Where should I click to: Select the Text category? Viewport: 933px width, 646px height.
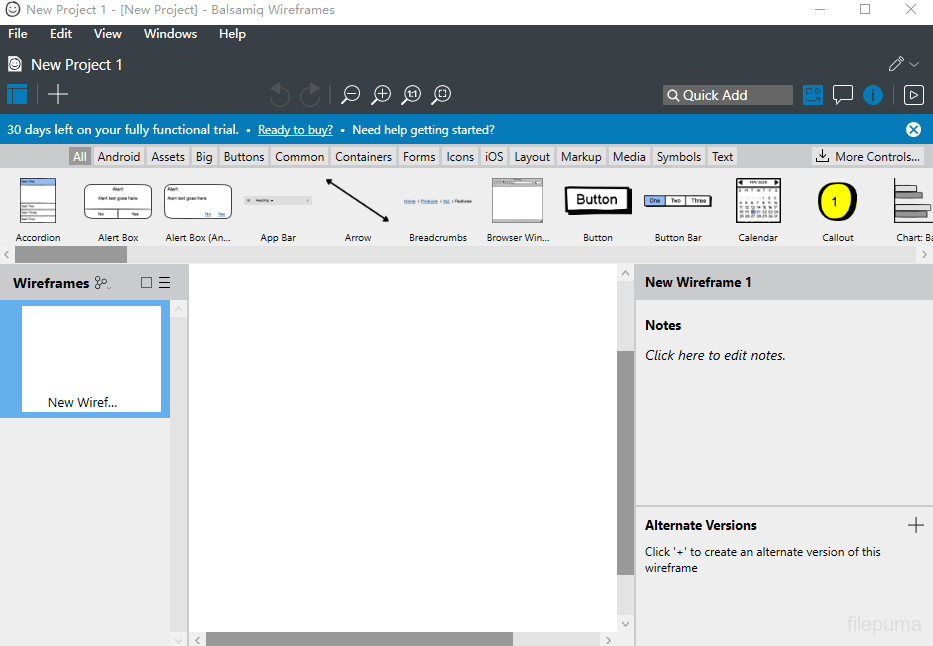(722, 156)
